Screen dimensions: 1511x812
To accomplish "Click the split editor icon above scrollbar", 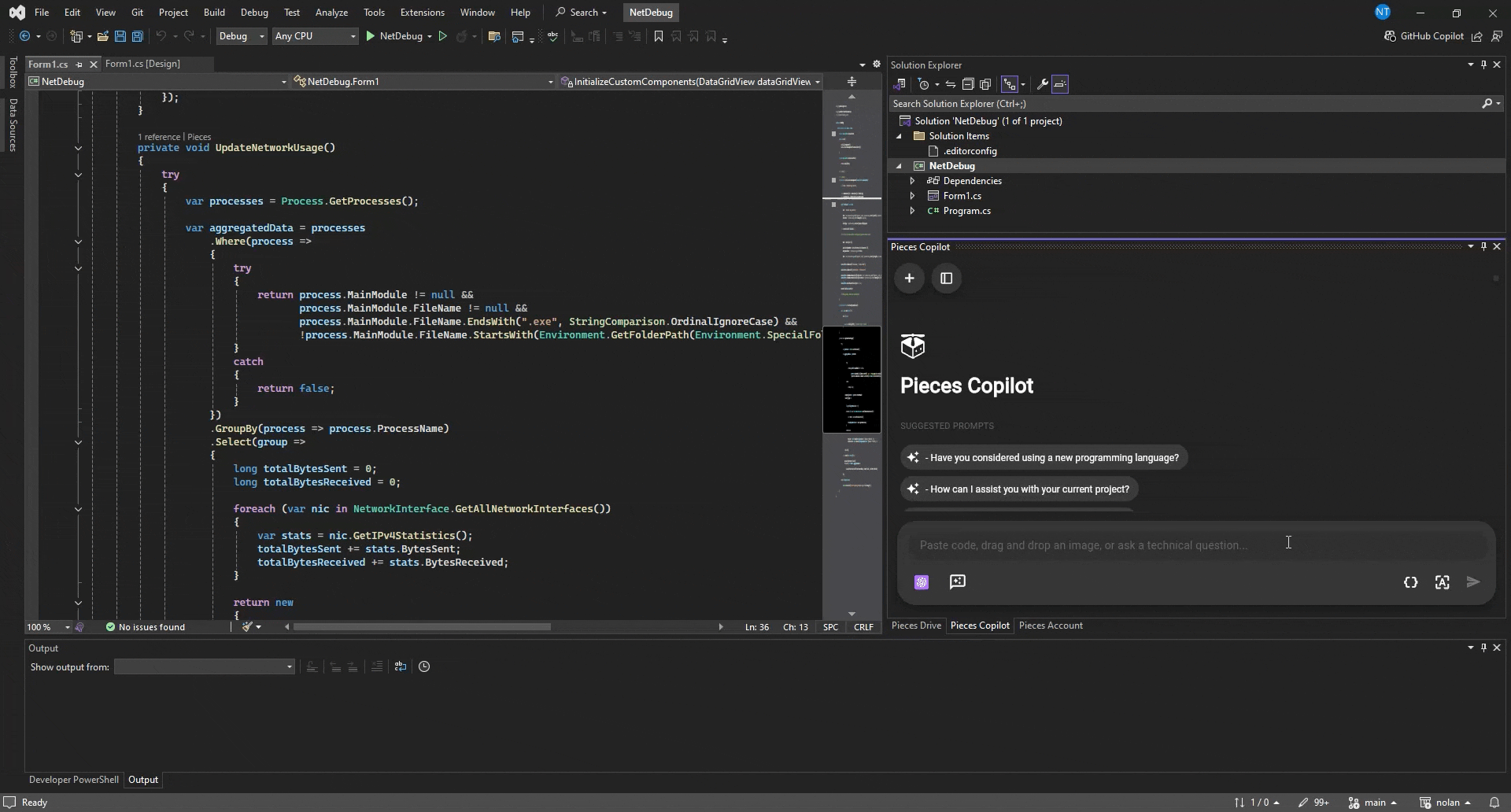I will [852, 82].
